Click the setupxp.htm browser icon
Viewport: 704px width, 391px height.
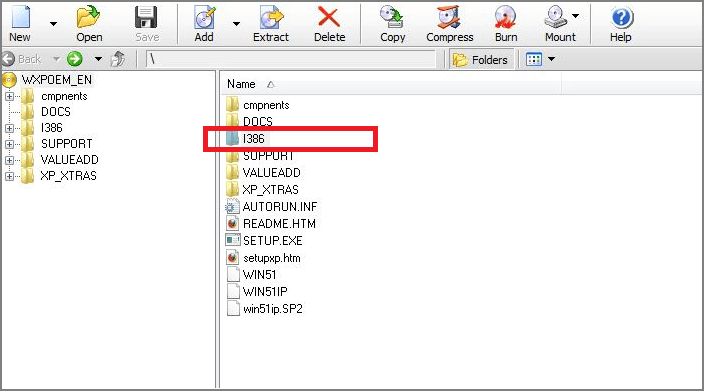coord(232,257)
